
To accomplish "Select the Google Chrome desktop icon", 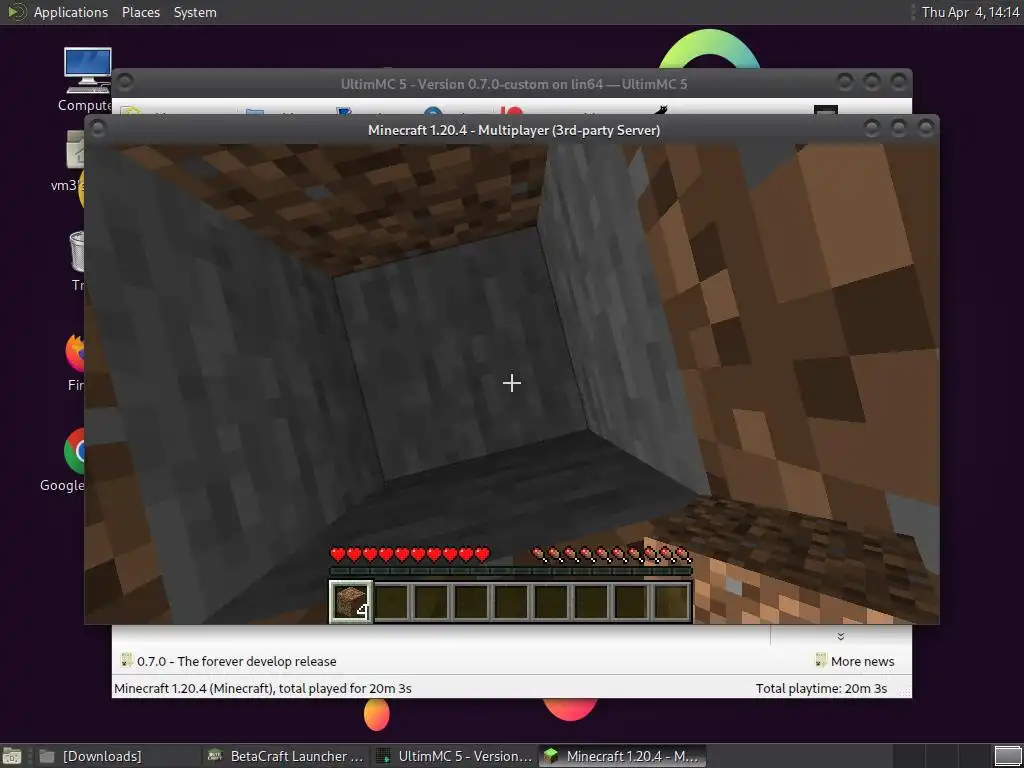I will pos(63,460).
